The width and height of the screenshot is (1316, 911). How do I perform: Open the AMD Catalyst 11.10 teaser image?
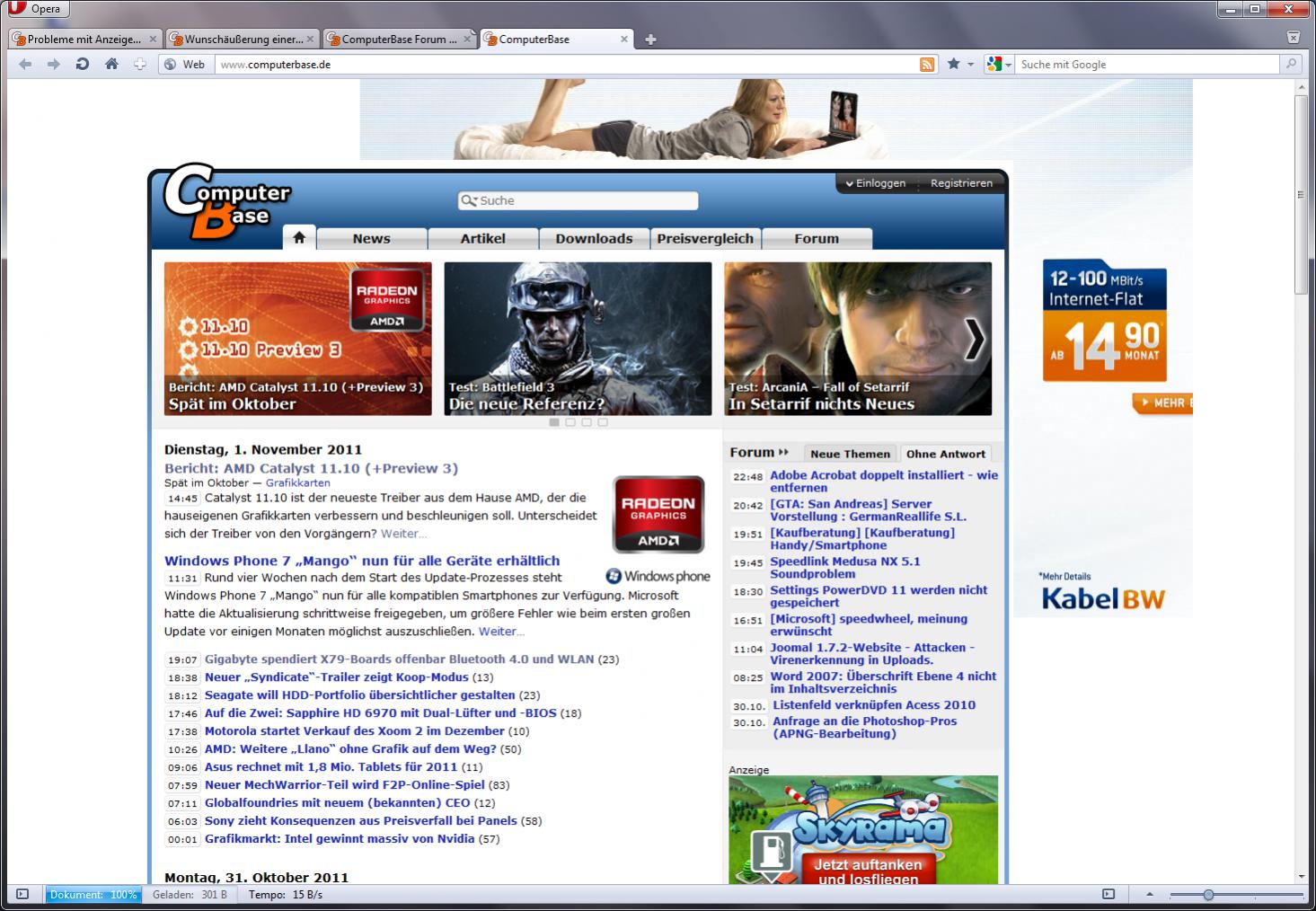(297, 339)
